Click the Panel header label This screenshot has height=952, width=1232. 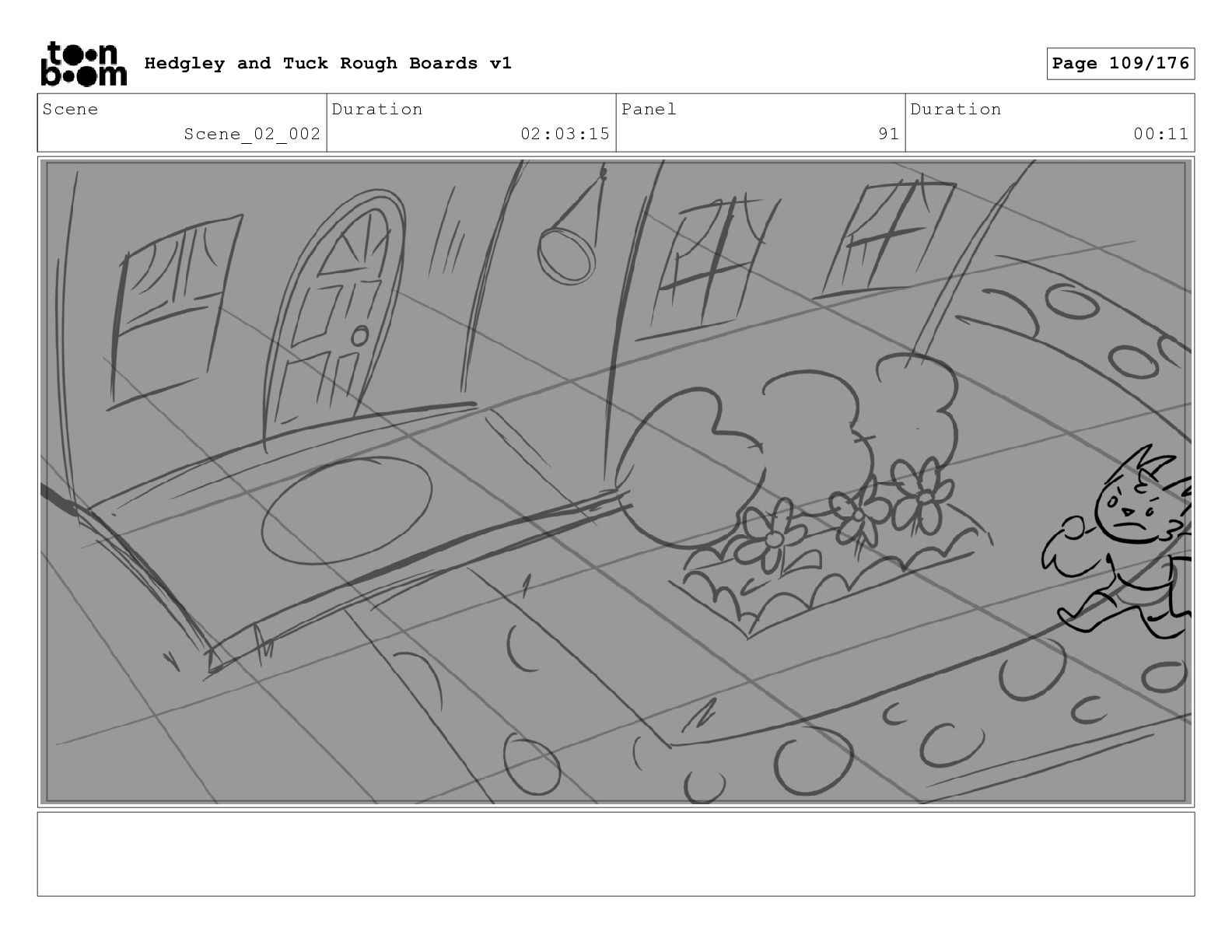click(x=649, y=110)
